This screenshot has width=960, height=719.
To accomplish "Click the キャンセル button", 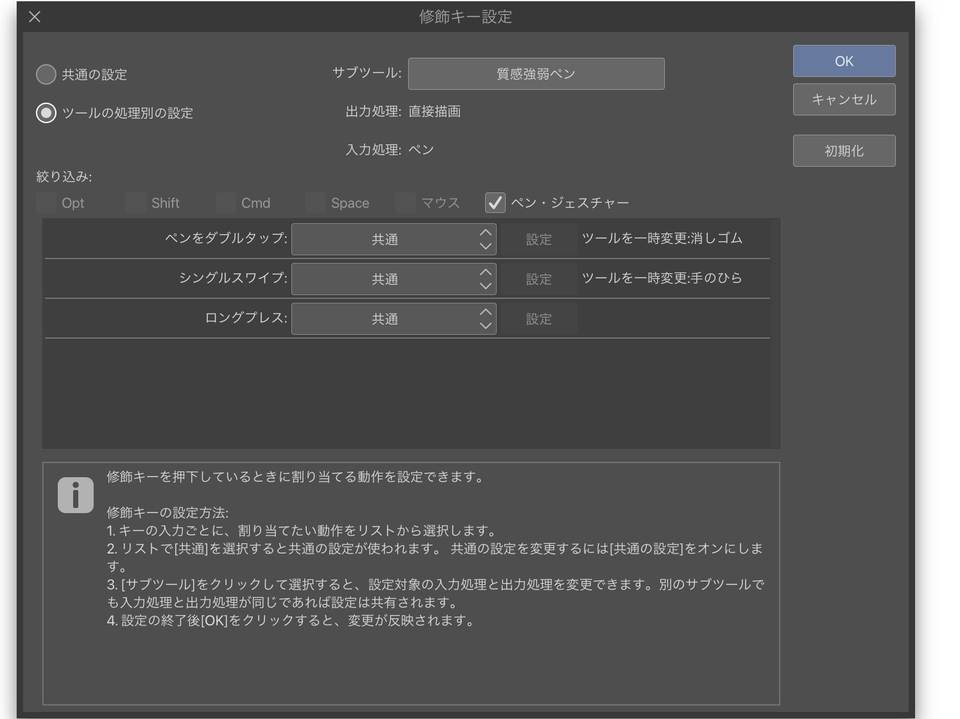I will pos(843,99).
